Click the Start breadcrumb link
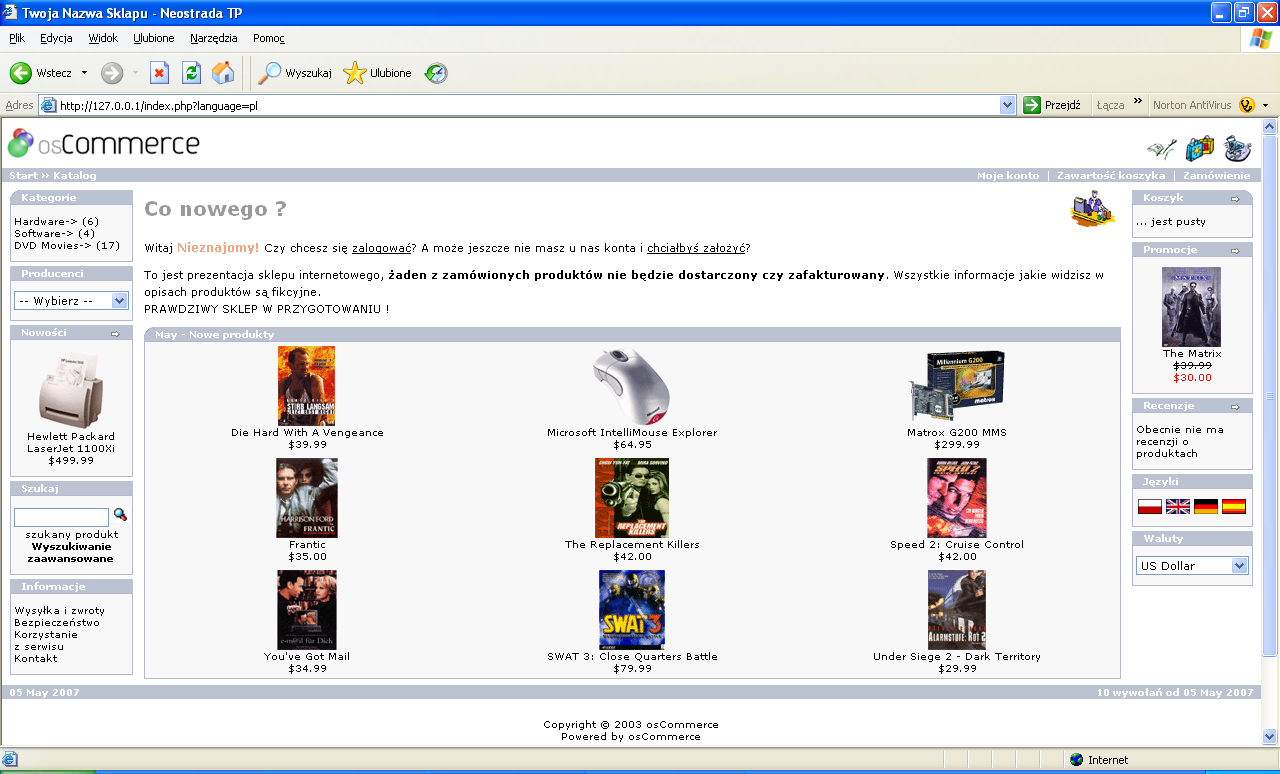This screenshot has height=774, width=1280. tap(23, 175)
